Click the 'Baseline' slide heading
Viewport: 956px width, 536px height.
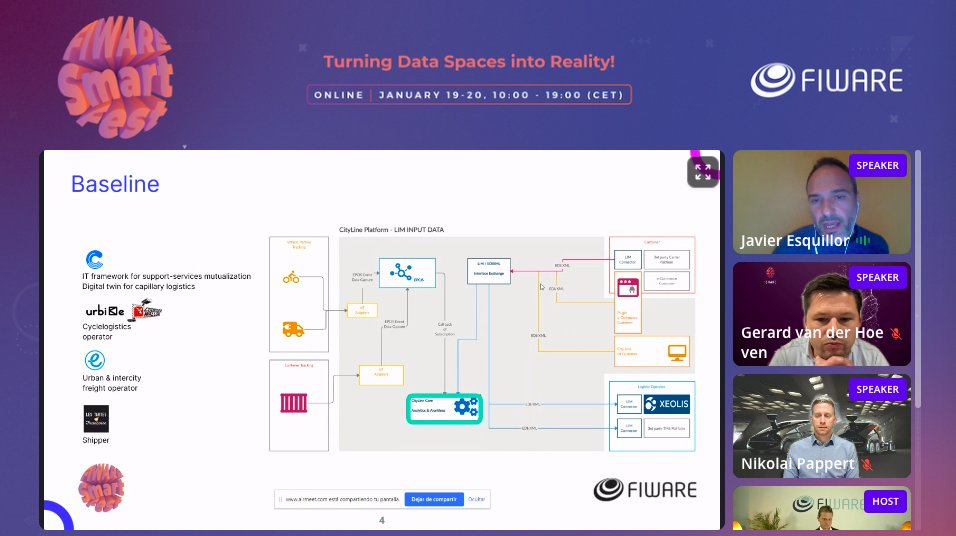coord(115,184)
